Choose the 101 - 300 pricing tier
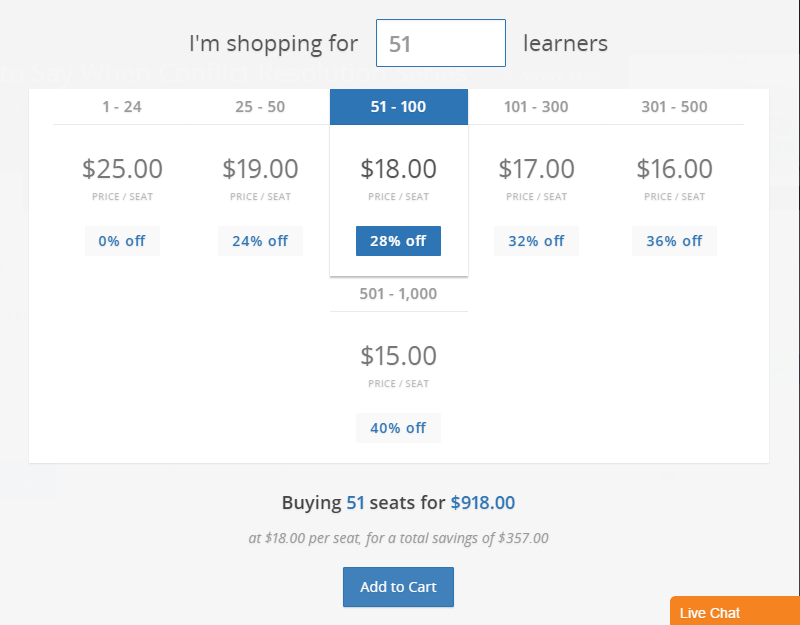 click(x=536, y=107)
